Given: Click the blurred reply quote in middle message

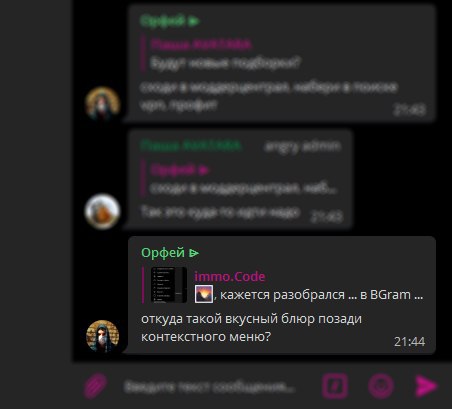Looking at the screenshot, I should click(x=240, y=179).
